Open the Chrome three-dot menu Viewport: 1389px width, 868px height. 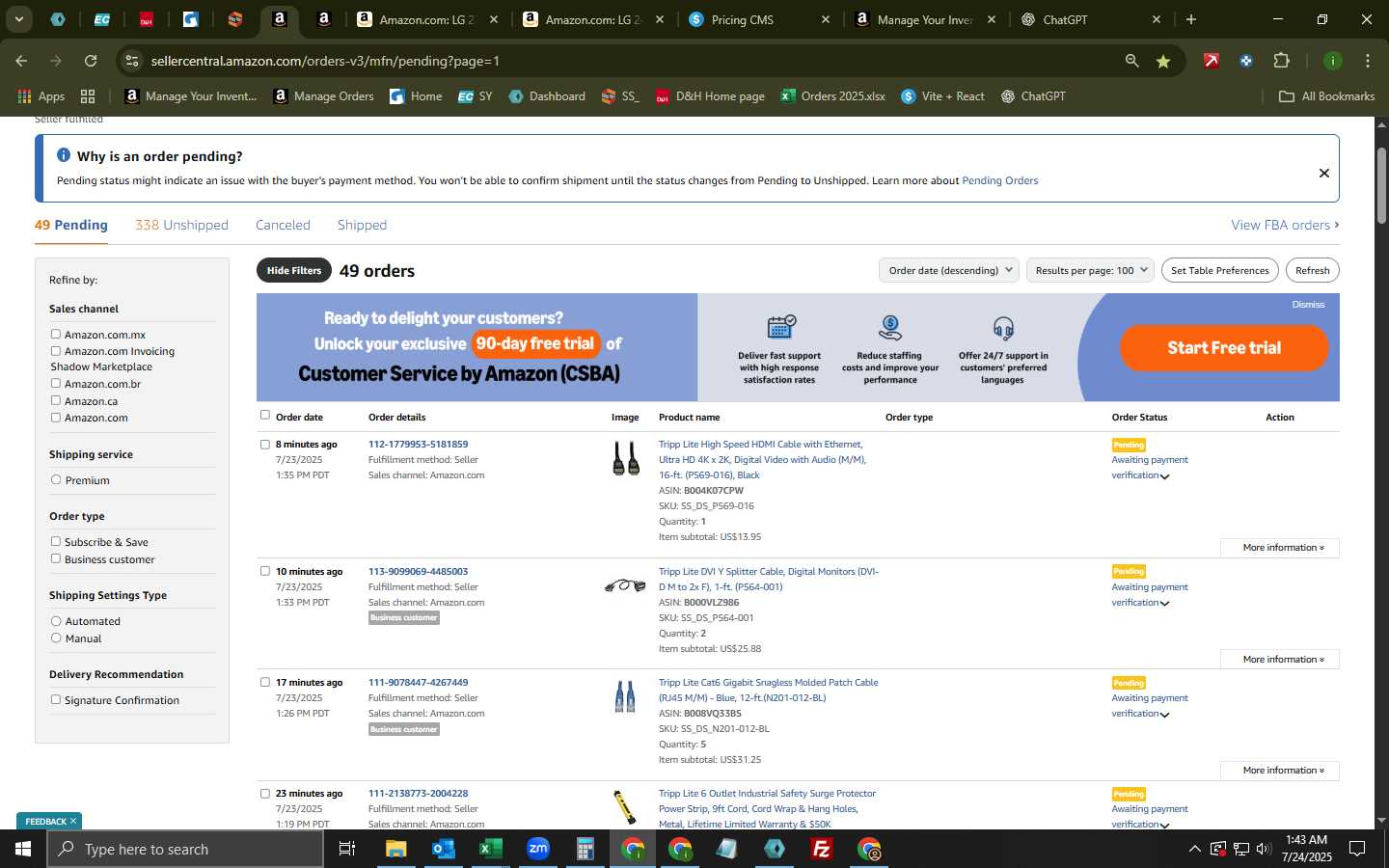click(1368, 61)
